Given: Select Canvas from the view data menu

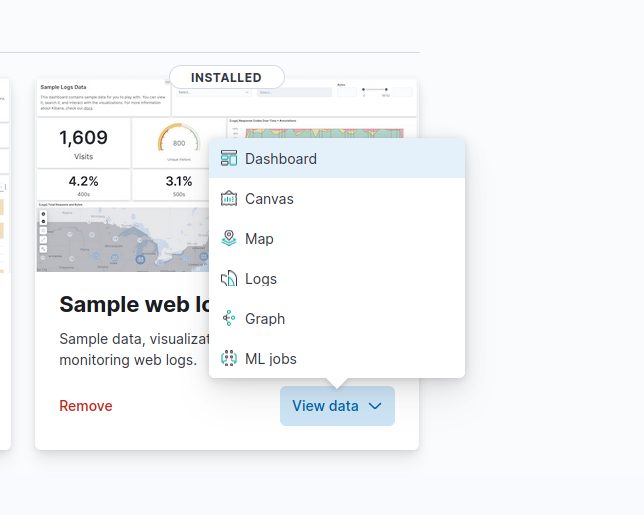Looking at the screenshot, I should 269,198.
